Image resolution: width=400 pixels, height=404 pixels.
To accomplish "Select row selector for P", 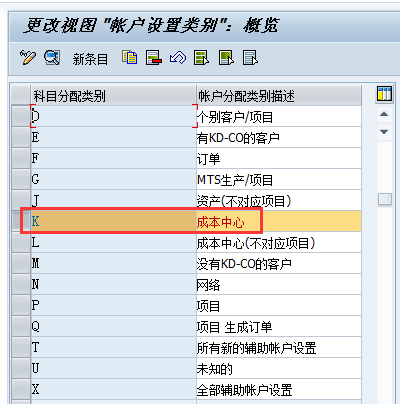I will point(21,305).
